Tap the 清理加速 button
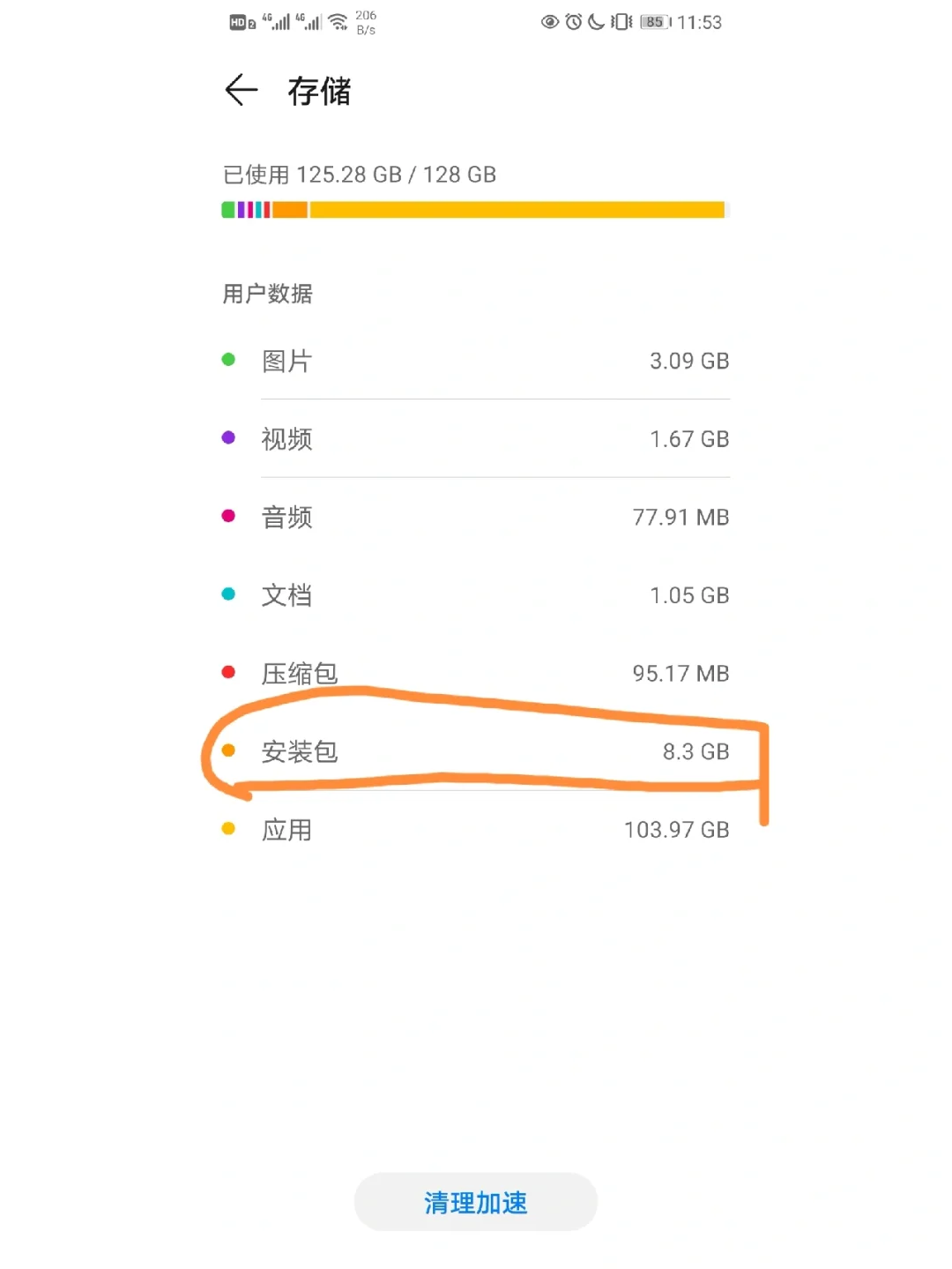952x1269 pixels. 476,1202
